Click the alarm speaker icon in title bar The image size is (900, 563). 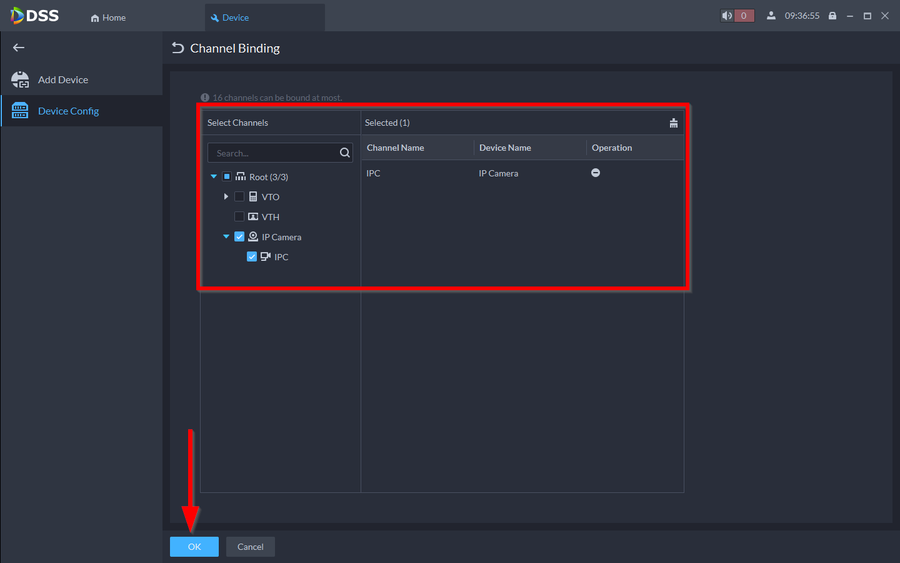[x=727, y=16]
